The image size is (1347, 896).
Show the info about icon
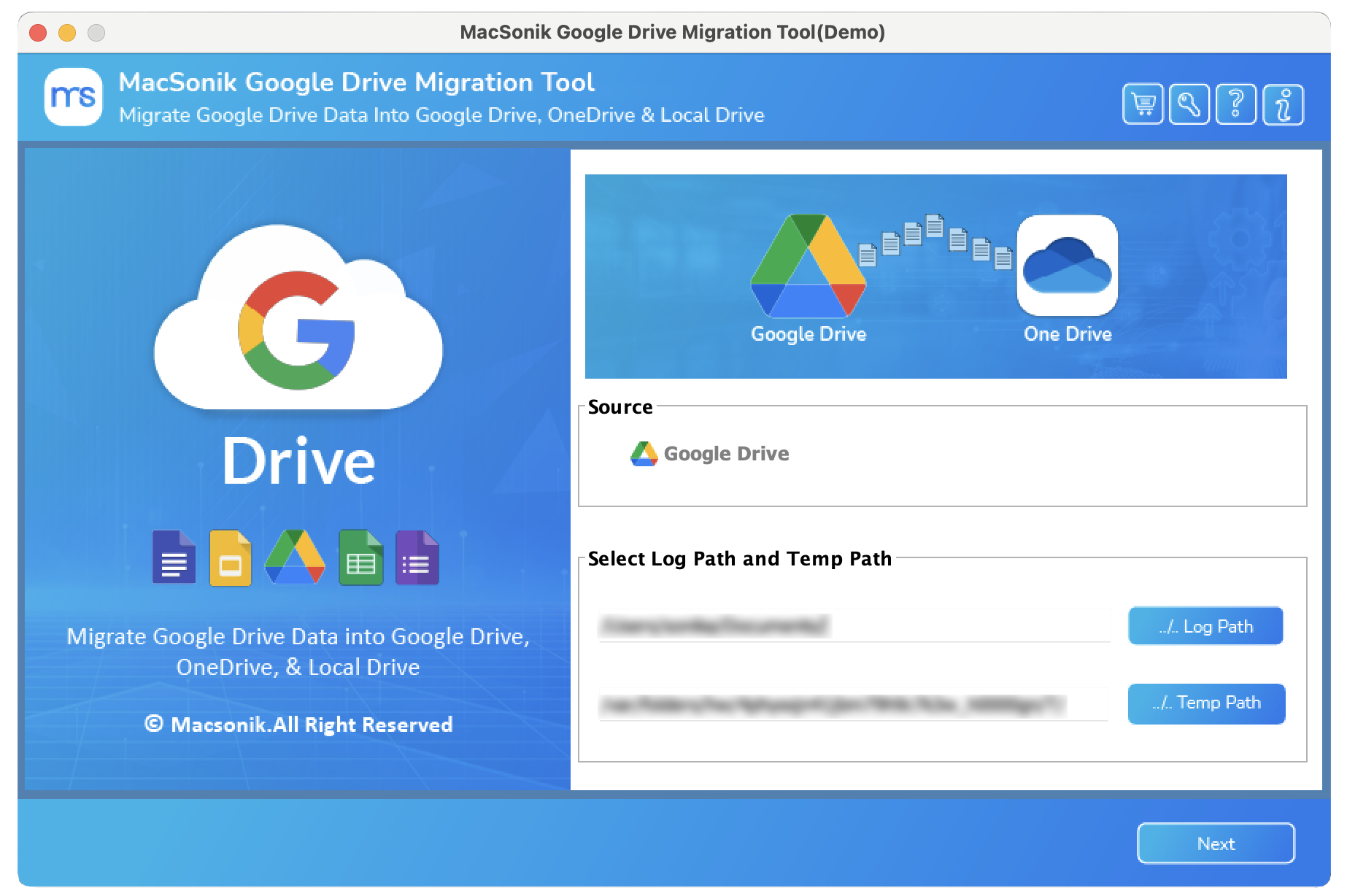1284,104
